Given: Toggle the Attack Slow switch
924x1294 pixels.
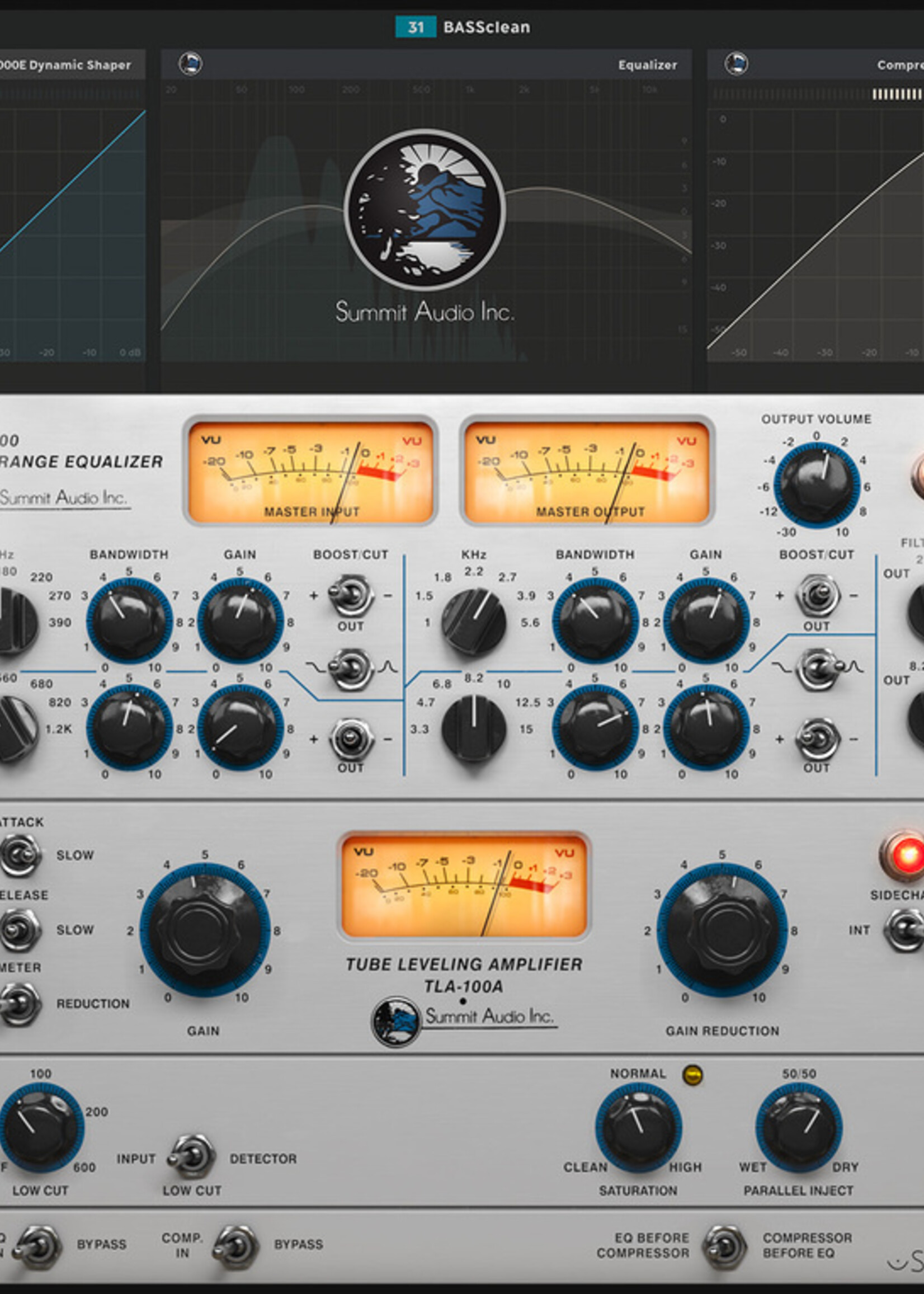Looking at the screenshot, I should point(20,855).
